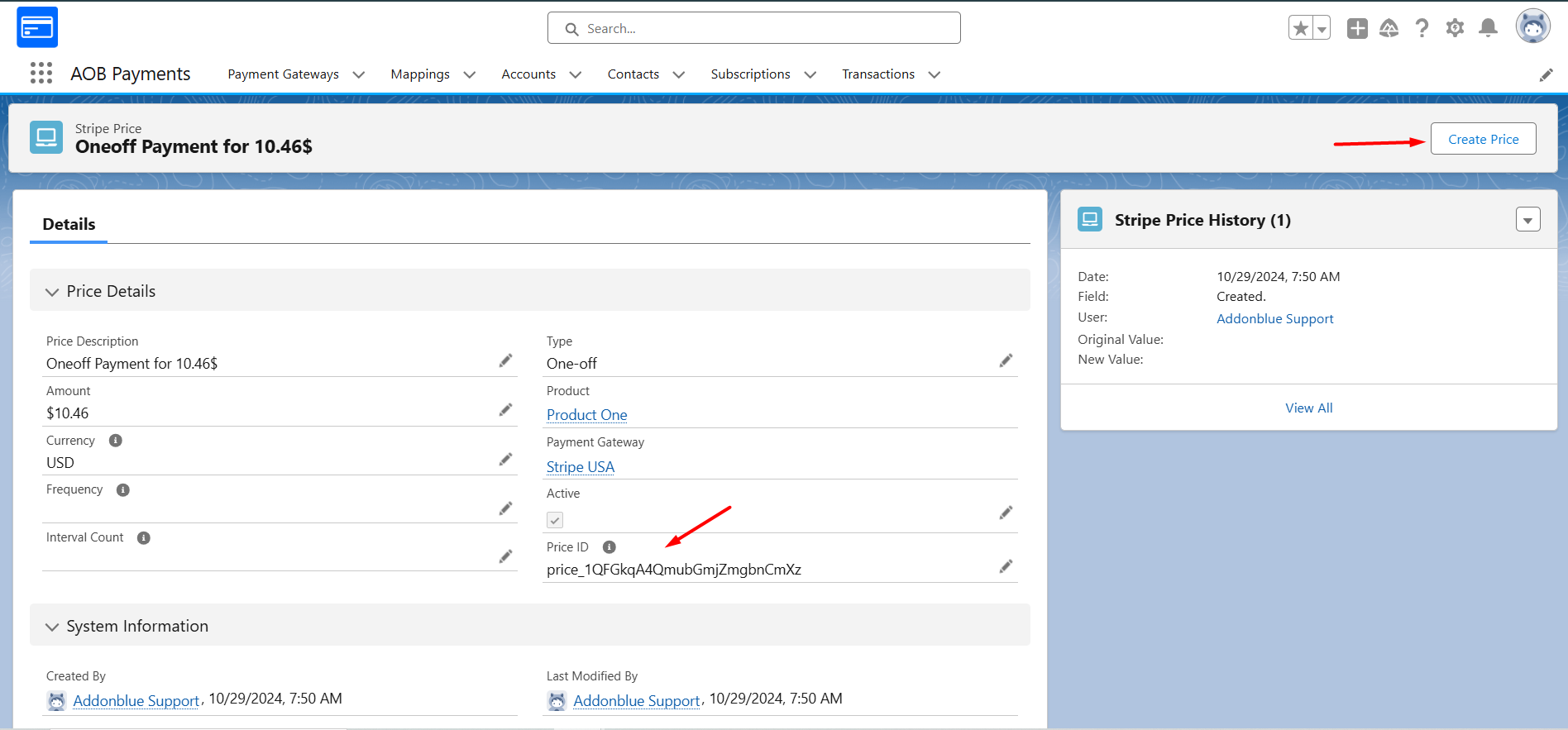This screenshot has width=1568, height=730.
Task: Show the Currency info tooltip icon
Action: pyautogui.click(x=116, y=441)
